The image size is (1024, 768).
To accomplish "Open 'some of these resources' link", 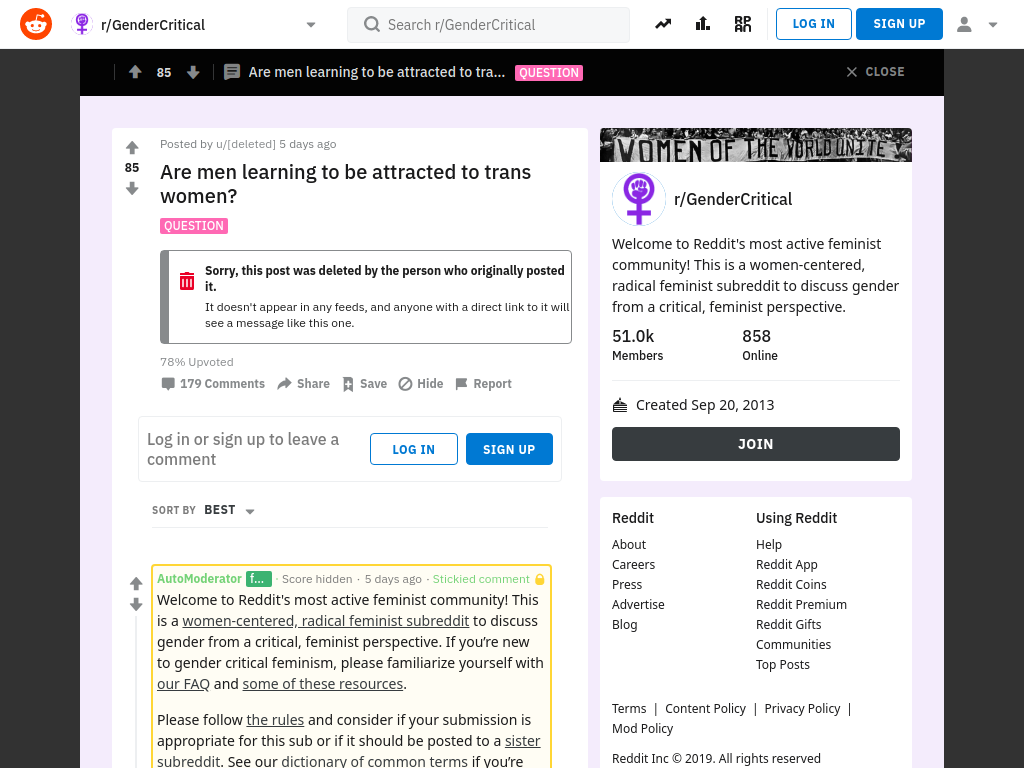I will (323, 684).
